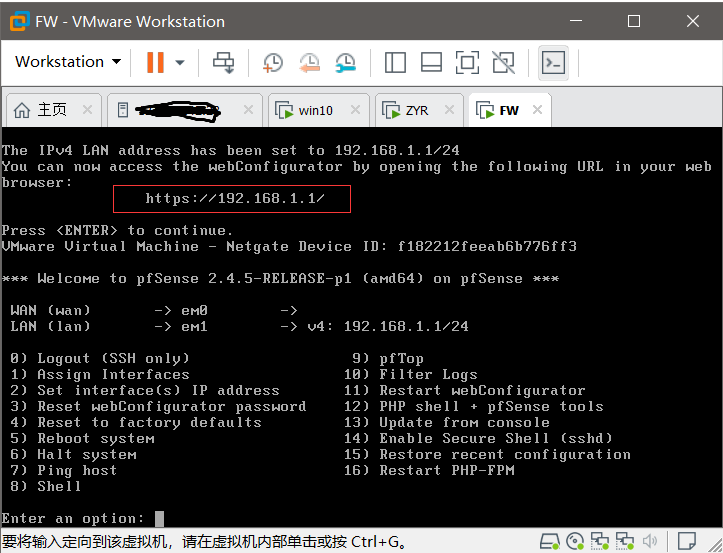Click '4) Reset to factory defaults' line
This screenshot has height=553, width=723.
(x=136, y=422)
